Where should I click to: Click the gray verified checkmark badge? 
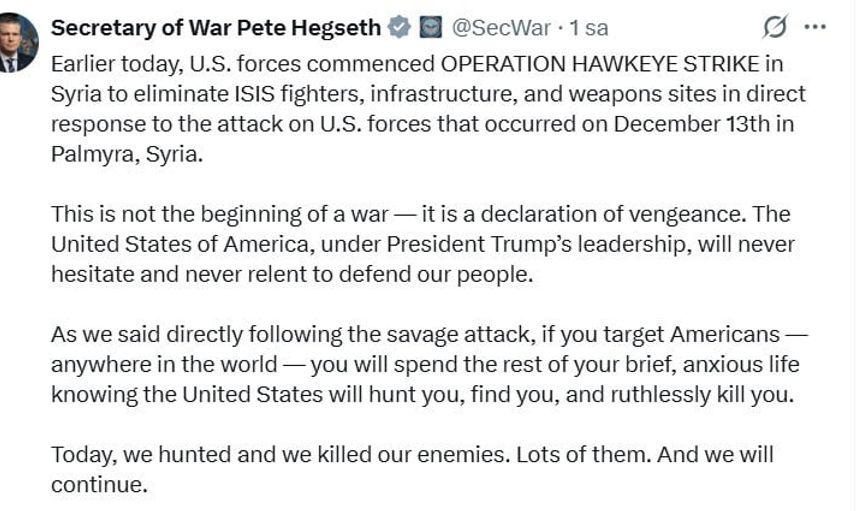tap(399, 27)
